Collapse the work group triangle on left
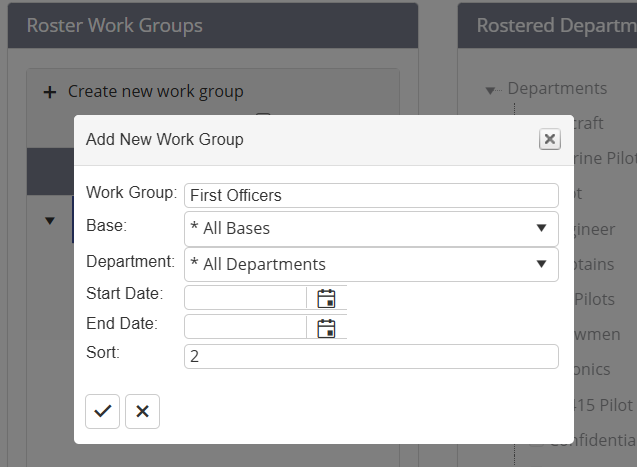637x467 pixels. coord(50,221)
